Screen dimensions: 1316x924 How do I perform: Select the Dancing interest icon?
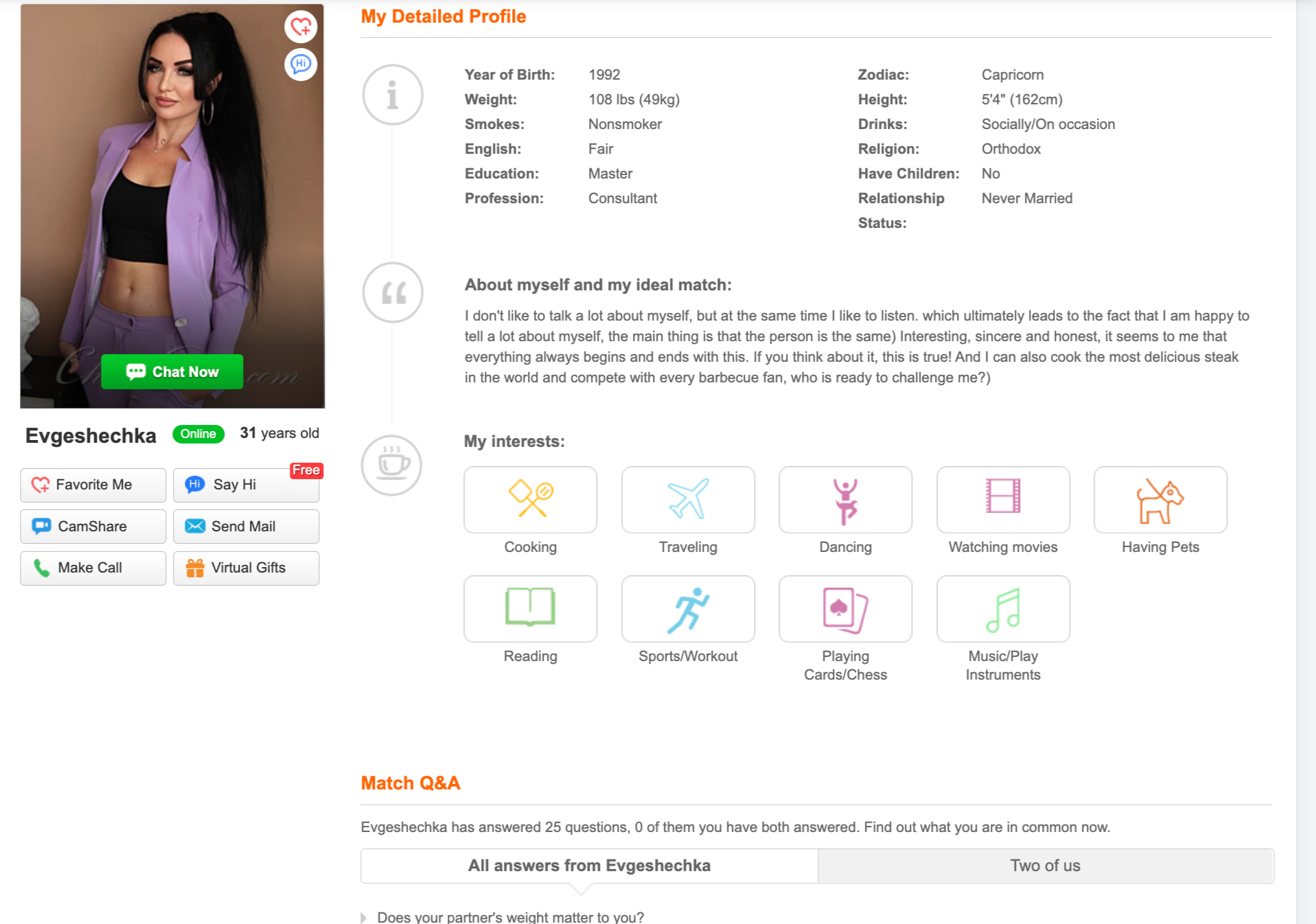click(x=845, y=500)
